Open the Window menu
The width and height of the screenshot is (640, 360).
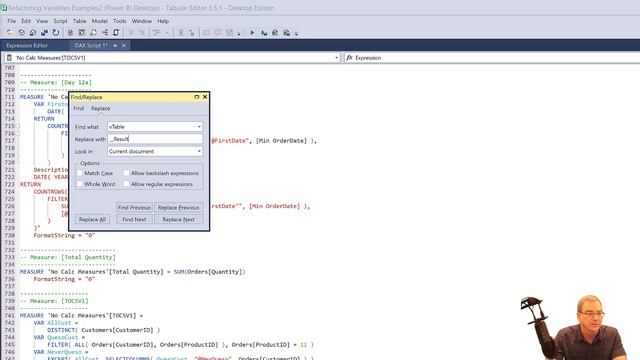tap(141, 21)
